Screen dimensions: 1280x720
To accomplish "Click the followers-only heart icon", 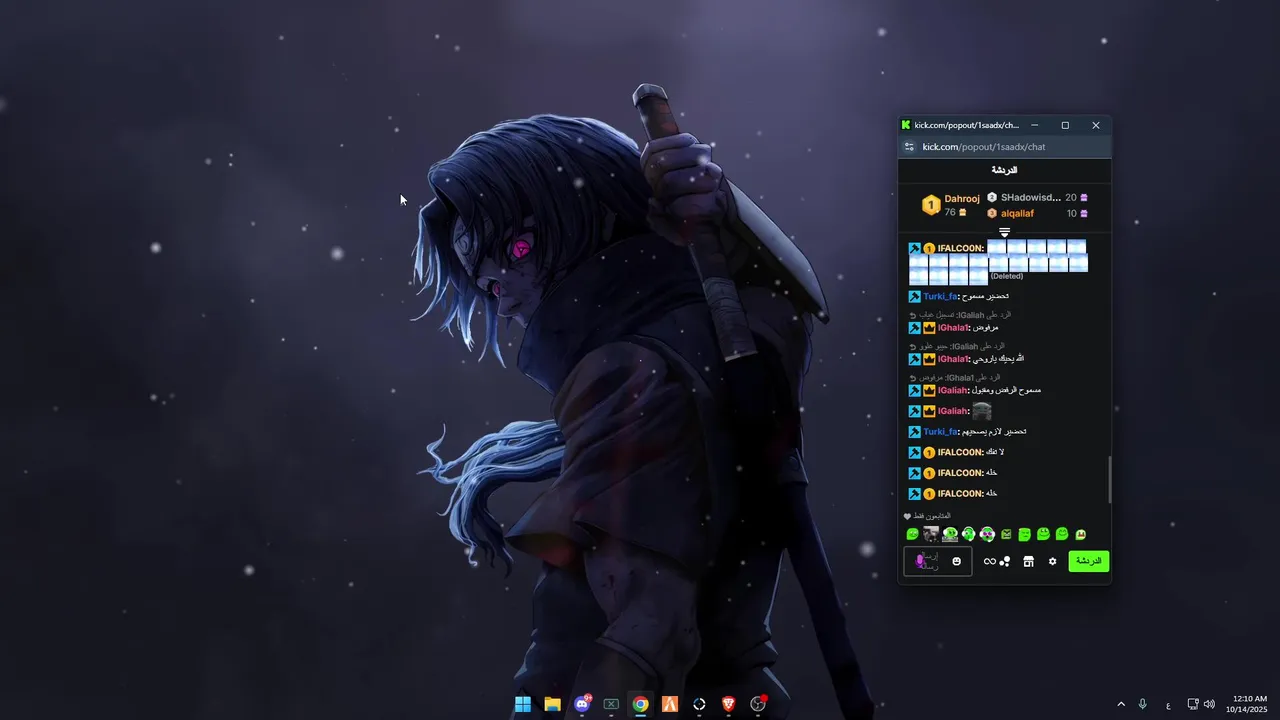I will click(x=907, y=516).
